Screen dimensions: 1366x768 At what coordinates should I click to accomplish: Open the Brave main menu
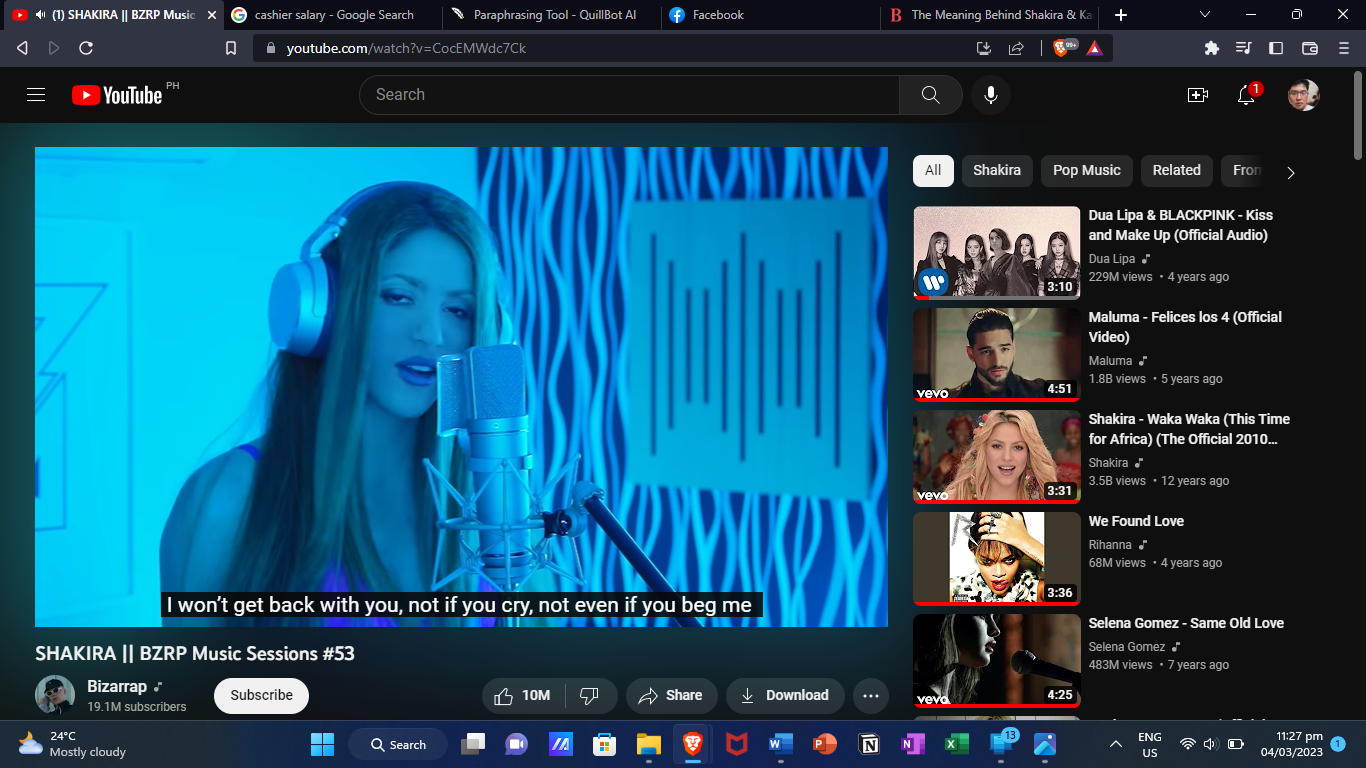(1343, 48)
